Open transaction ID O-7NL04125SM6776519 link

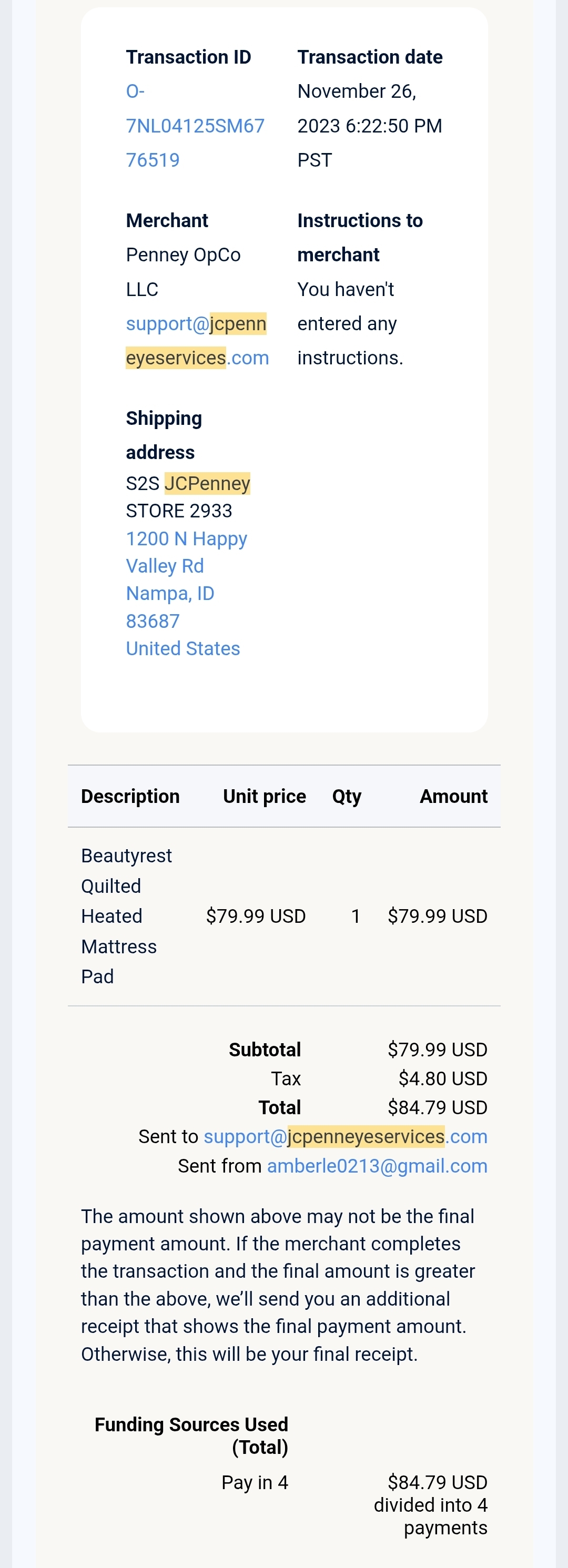[x=195, y=126]
